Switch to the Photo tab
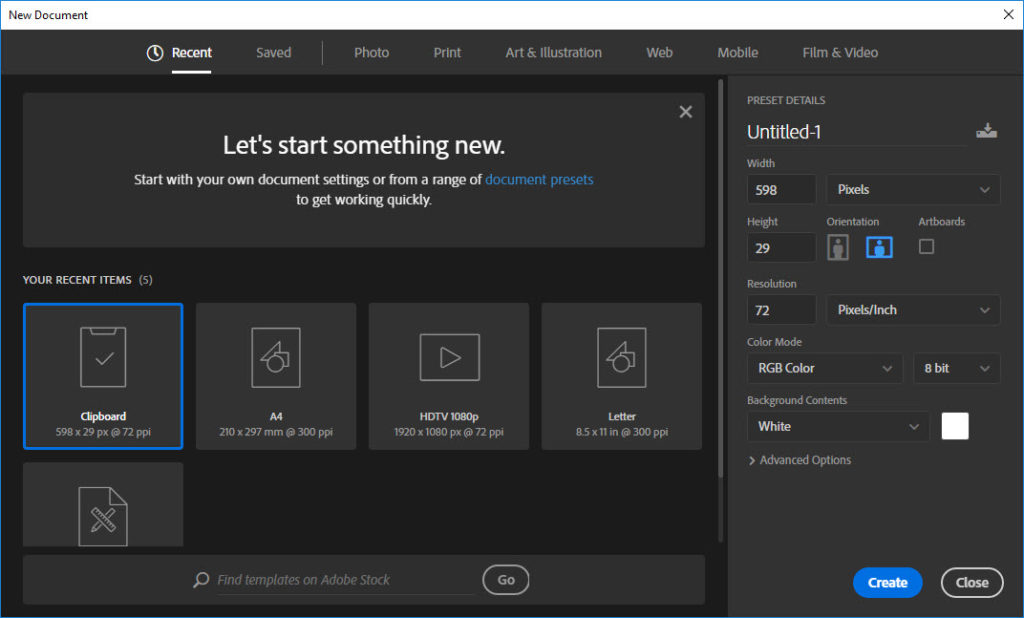This screenshot has height=618, width=1024. coord(371,53)
